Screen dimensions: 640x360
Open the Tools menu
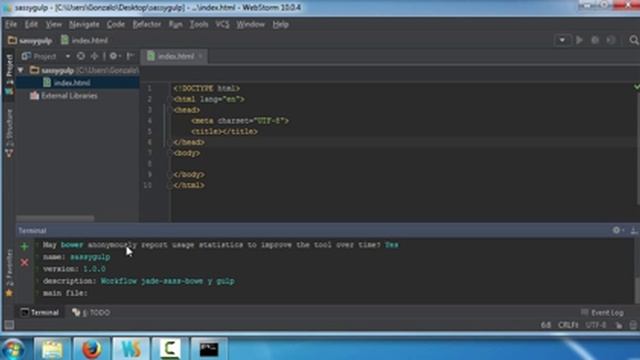pos(199,24)
